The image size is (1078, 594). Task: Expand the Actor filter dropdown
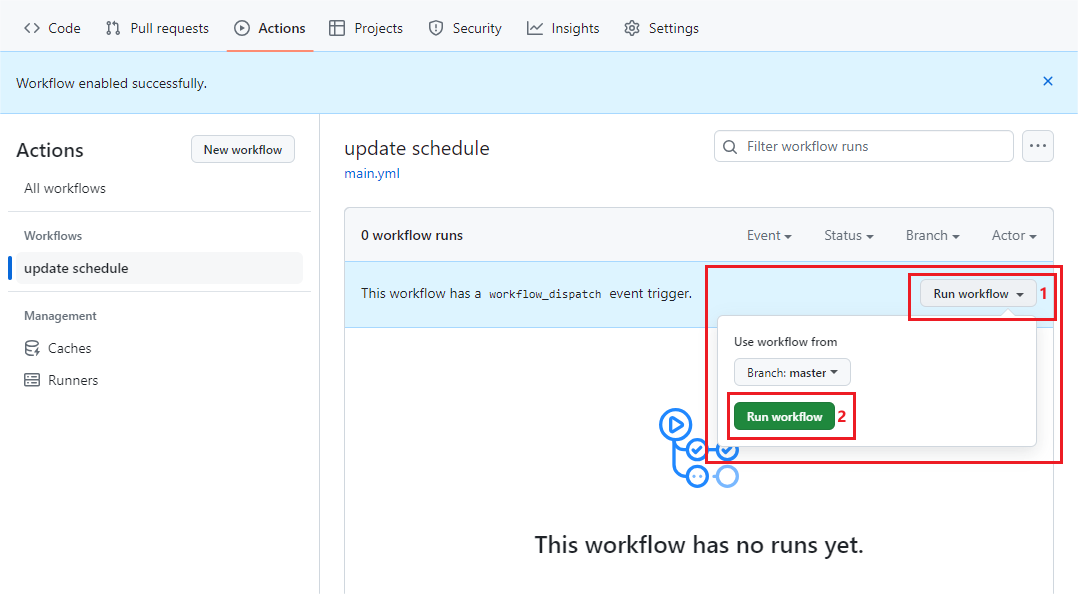pyautogui.click(x=1013, y=235)
